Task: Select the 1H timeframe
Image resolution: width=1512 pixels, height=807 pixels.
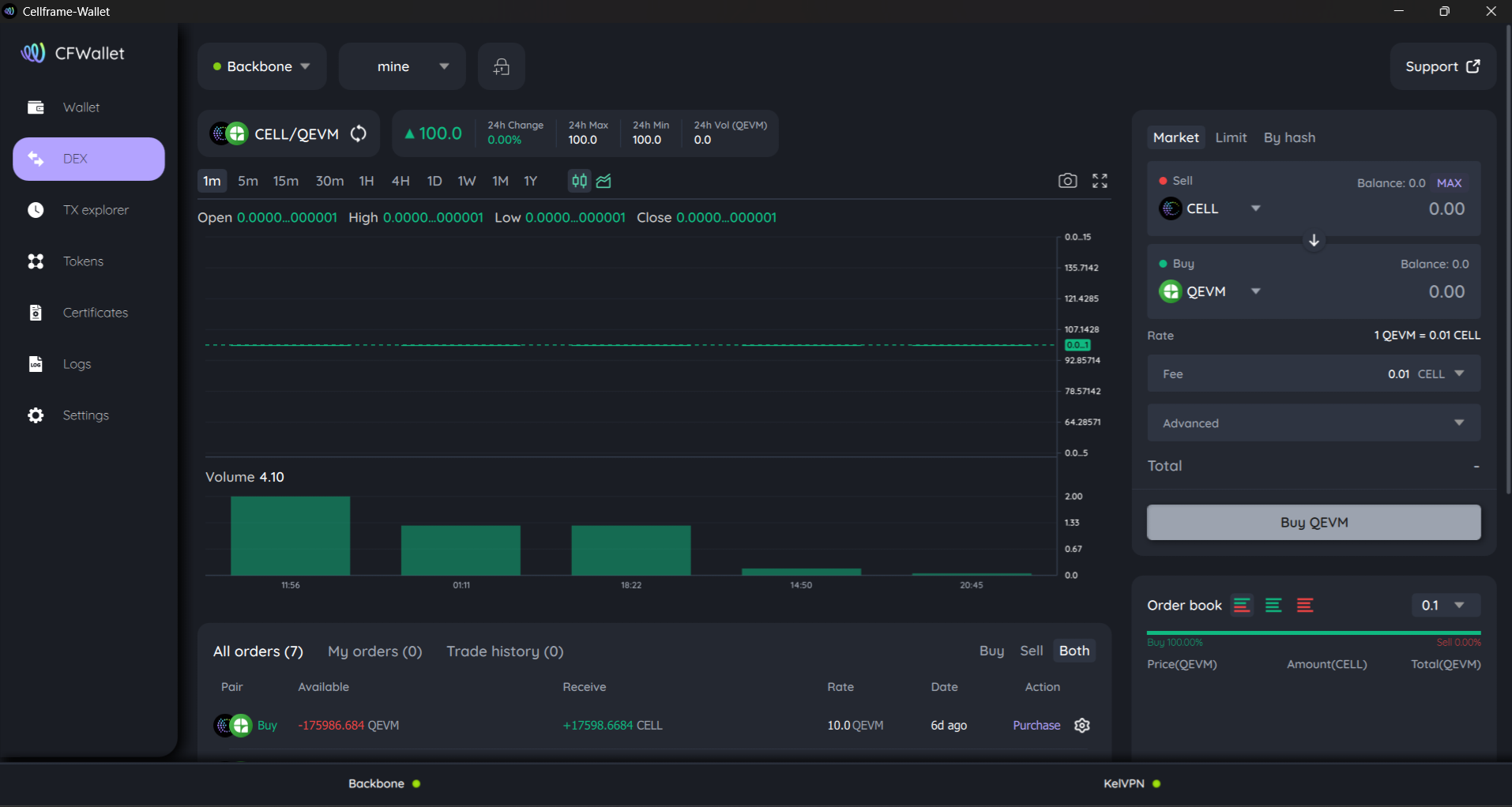Action: (367, 181)
